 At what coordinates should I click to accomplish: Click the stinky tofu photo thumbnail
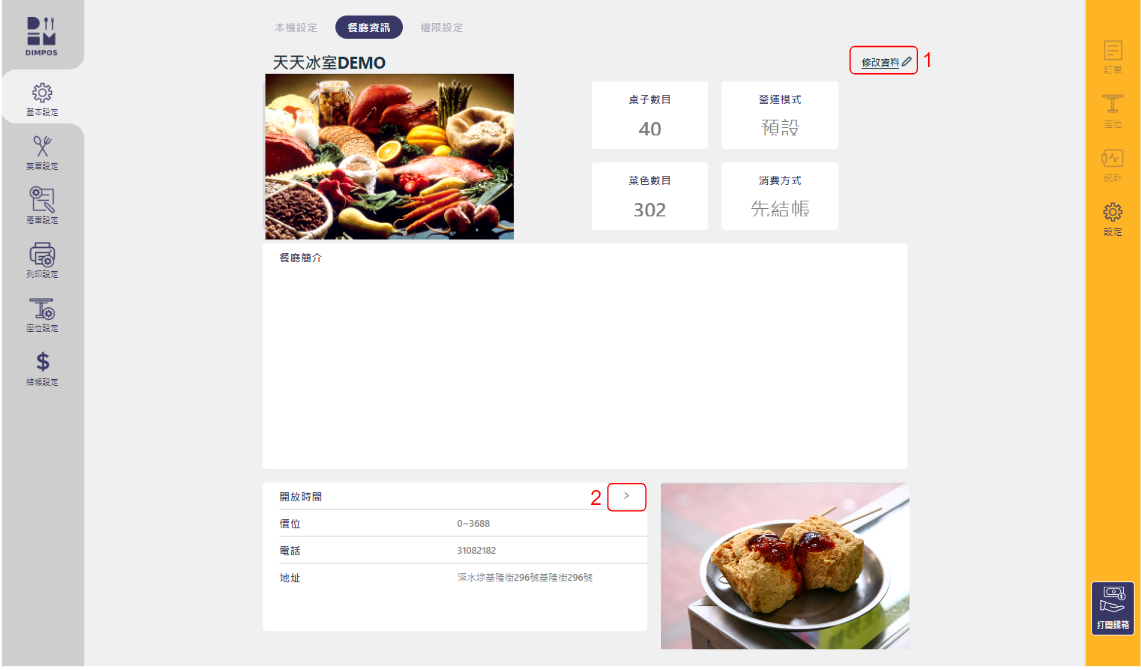point(785,566)
